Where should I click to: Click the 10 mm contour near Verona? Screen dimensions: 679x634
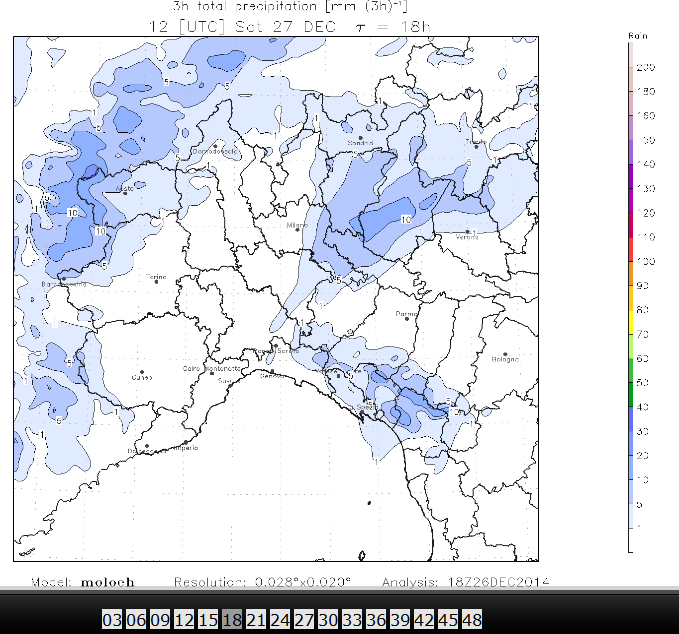coord(406,219)
